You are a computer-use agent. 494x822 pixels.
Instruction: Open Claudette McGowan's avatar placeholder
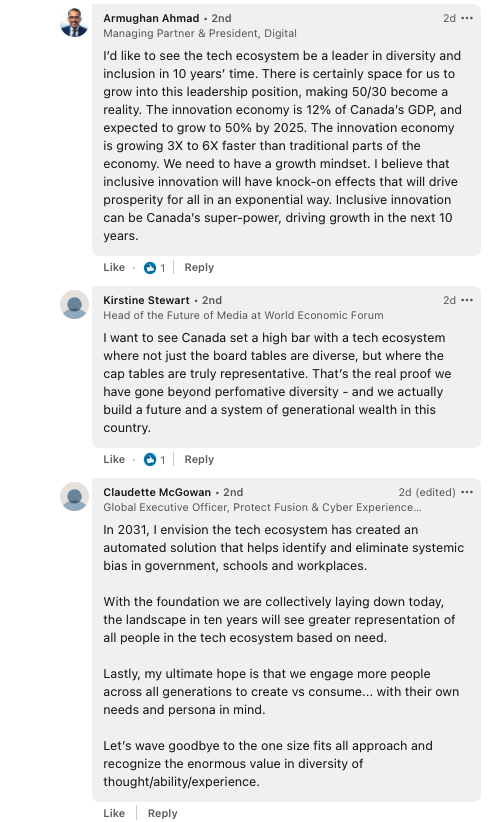pyautogui.click(x=74, y=496)
